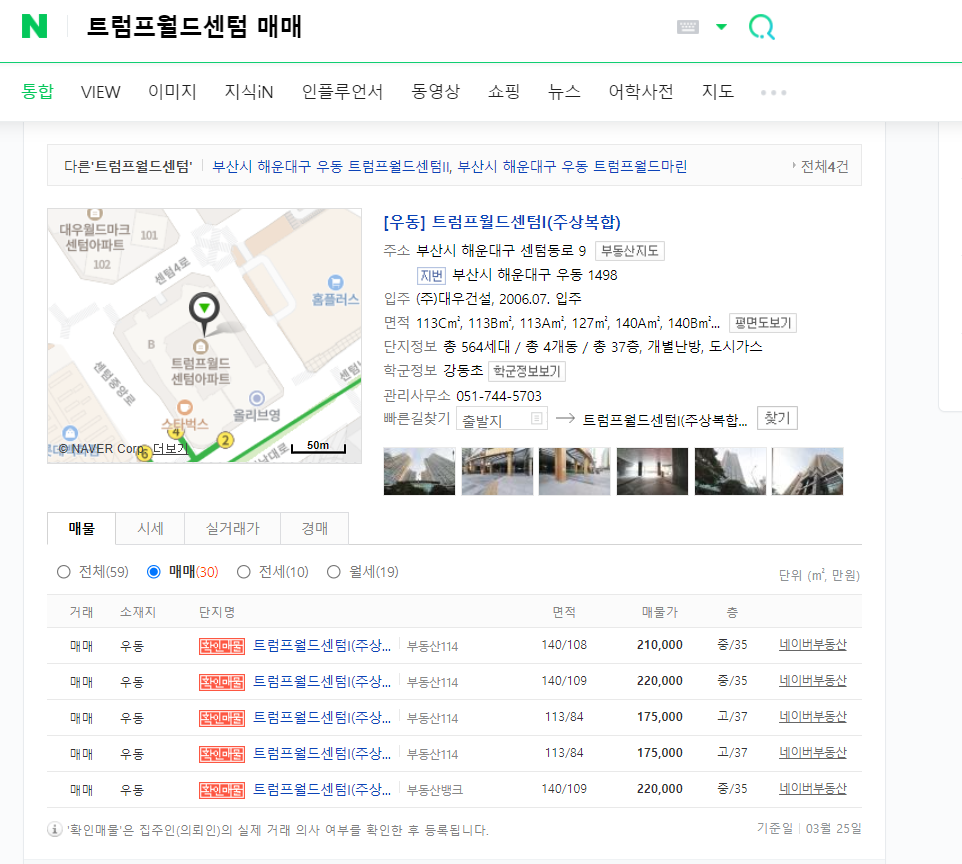Select the 어학사전 tab
962x864 pixels.
tap(641, 91)
